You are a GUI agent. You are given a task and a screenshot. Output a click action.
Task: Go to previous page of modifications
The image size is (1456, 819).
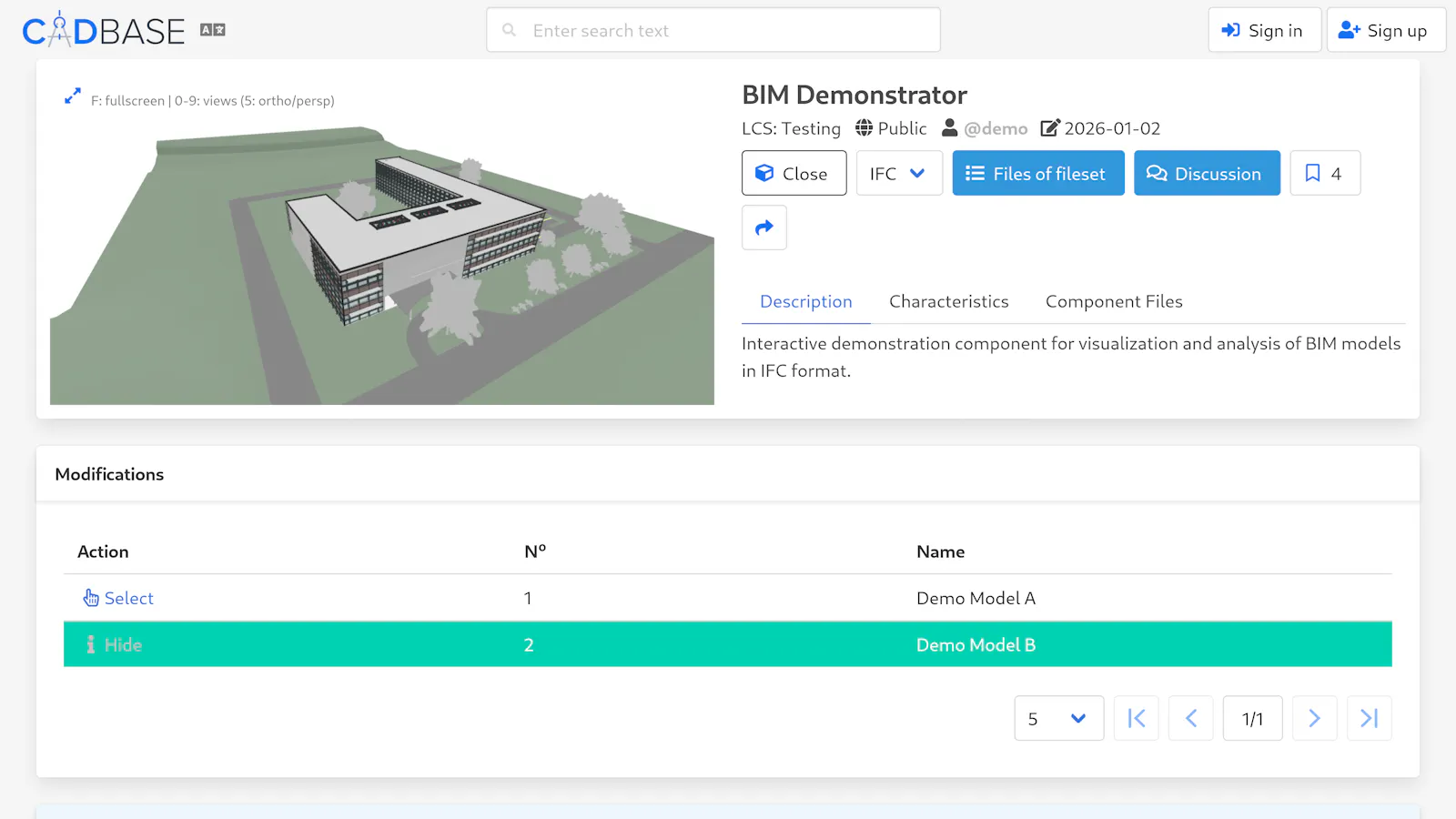click(x=1191, y=718)
